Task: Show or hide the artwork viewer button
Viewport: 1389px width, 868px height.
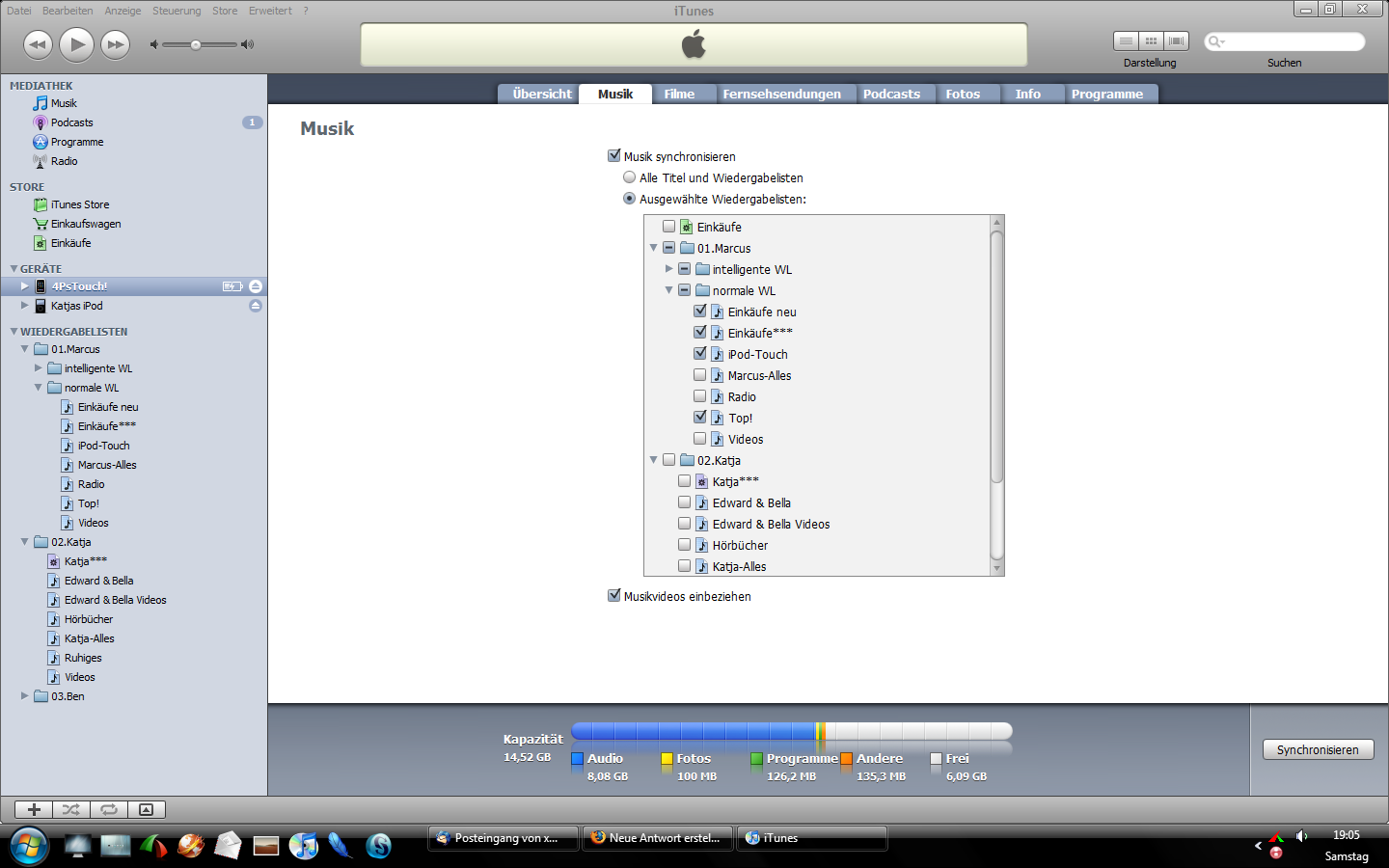Action: click(147, 810)
